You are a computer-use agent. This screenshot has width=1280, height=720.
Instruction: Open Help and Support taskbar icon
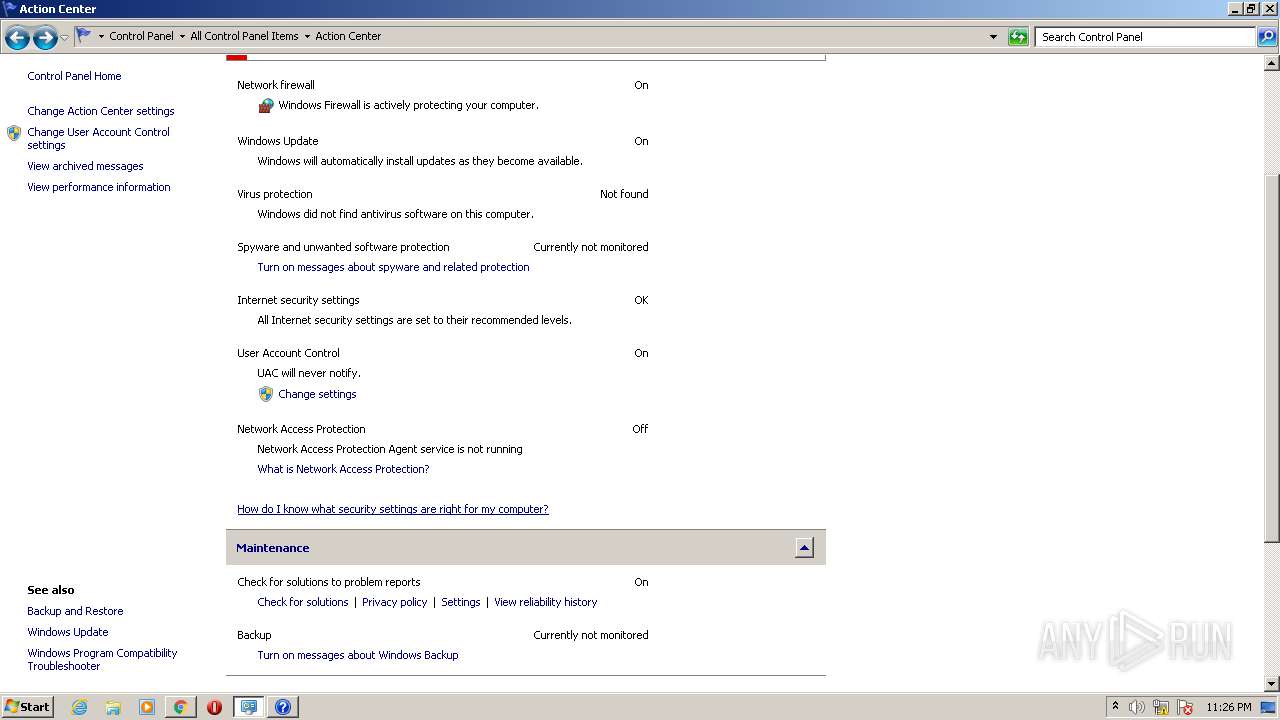tap(283, 707)
